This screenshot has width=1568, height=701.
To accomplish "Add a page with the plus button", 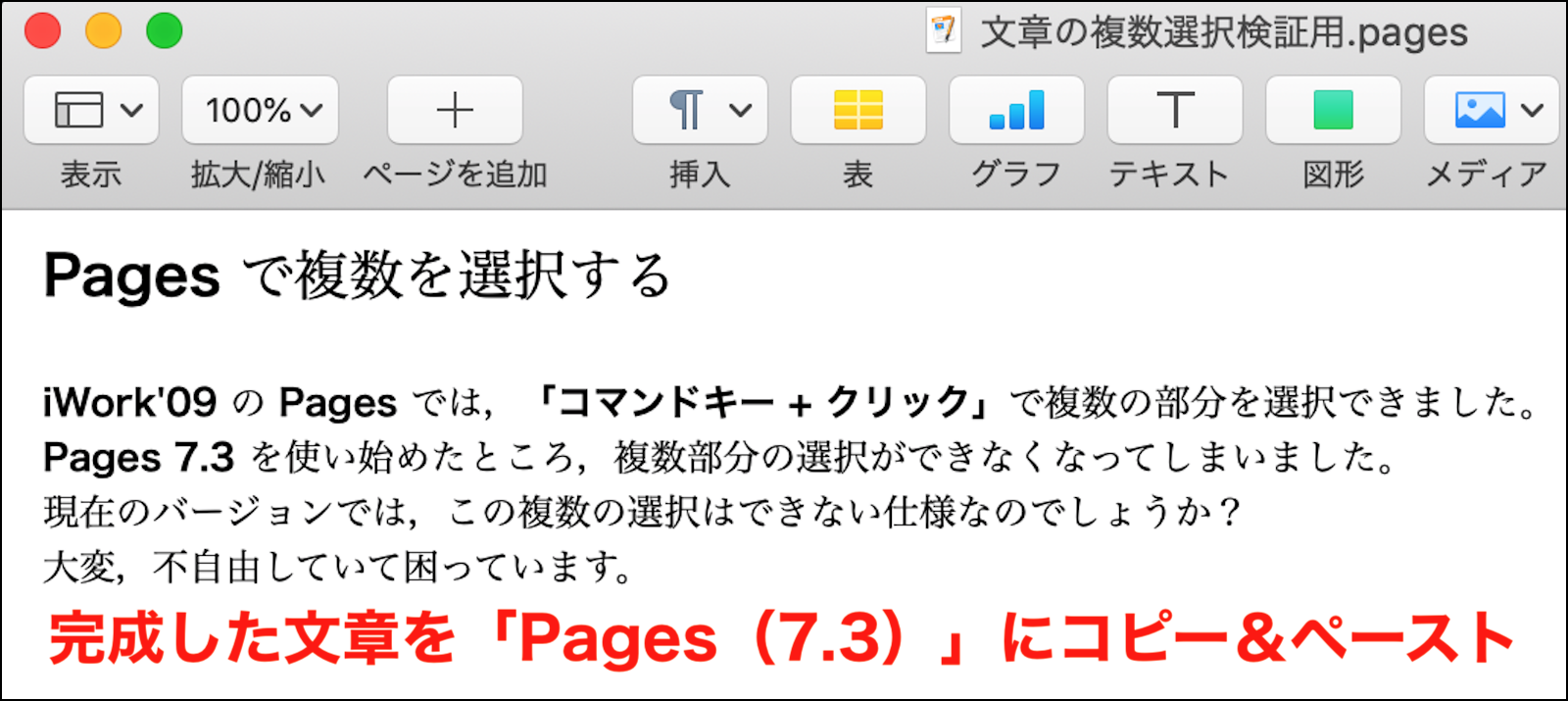I will [455, 110].
